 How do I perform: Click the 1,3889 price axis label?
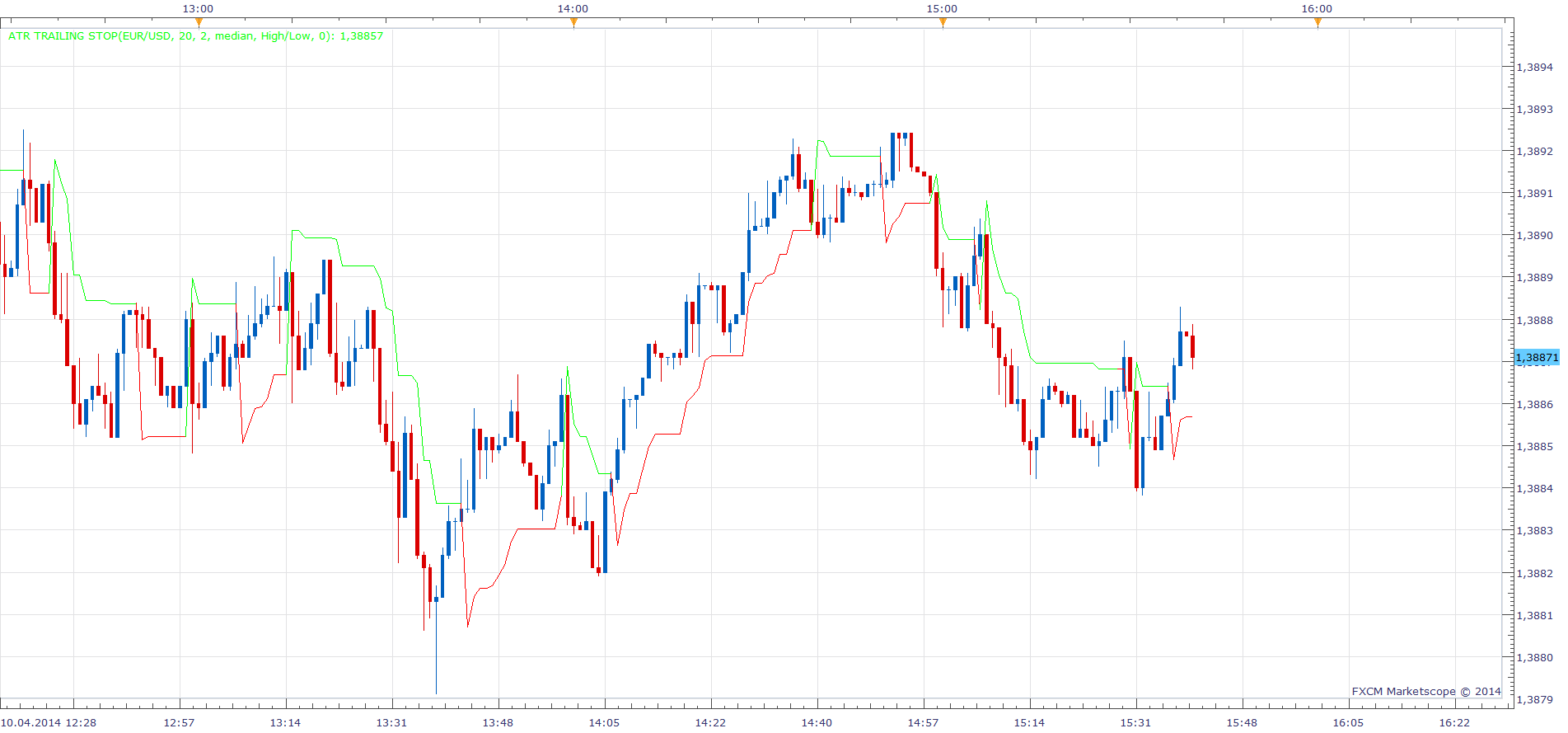click(1535, 278)
